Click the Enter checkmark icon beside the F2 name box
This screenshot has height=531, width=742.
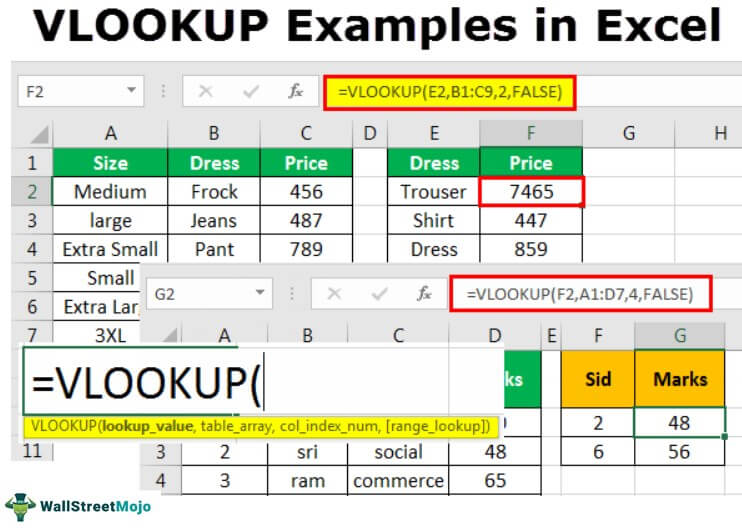(251, 91)
